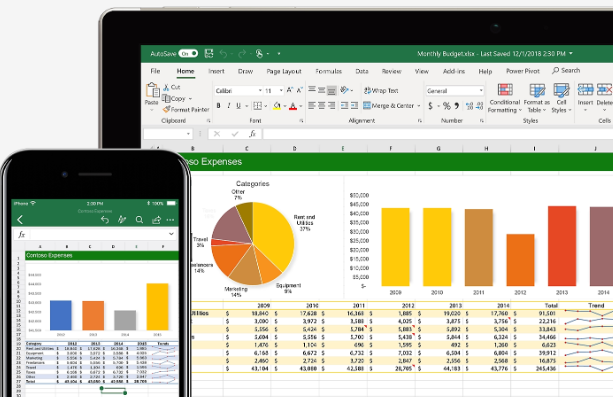Viewport: 613px width, 397px height.
Task: Open Cell Styles gallery
Action: click(x=561, y=98)
